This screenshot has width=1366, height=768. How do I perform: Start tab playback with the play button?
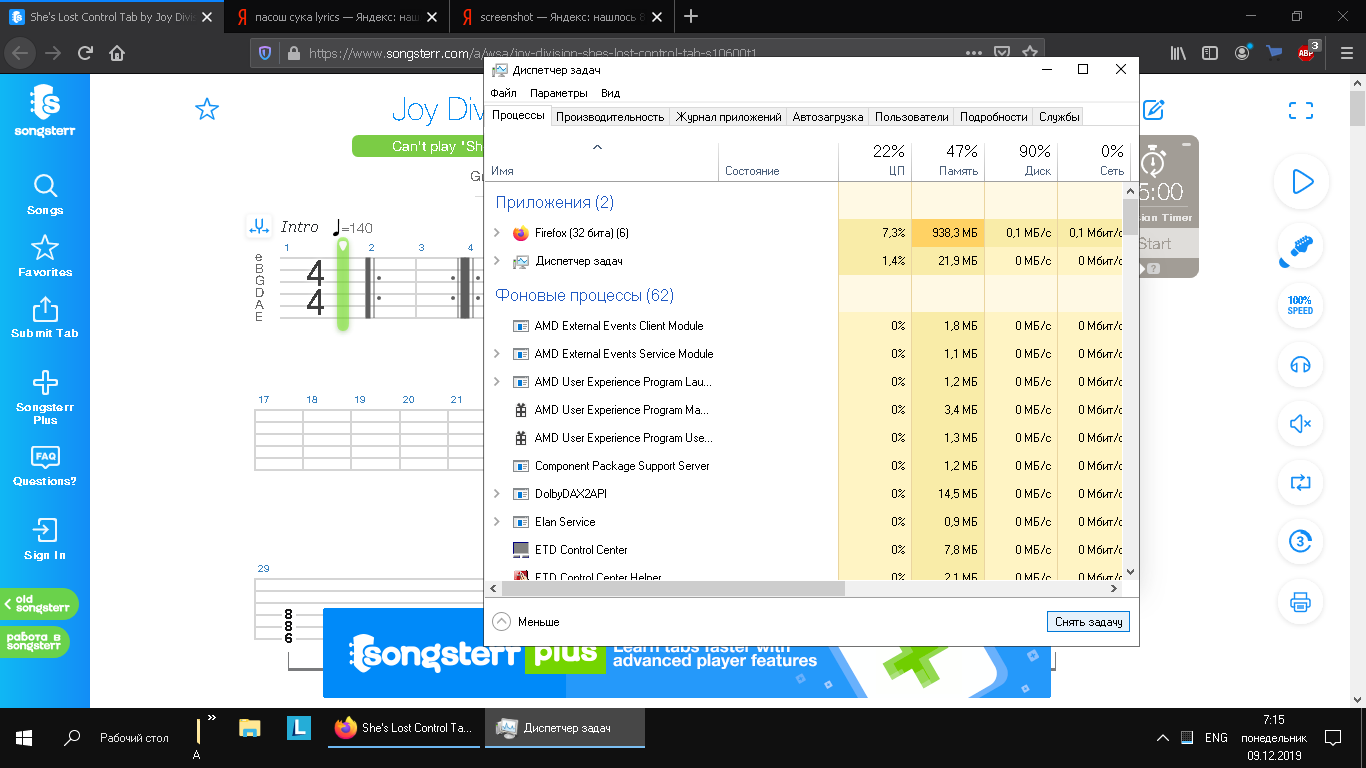[1300, 182]
